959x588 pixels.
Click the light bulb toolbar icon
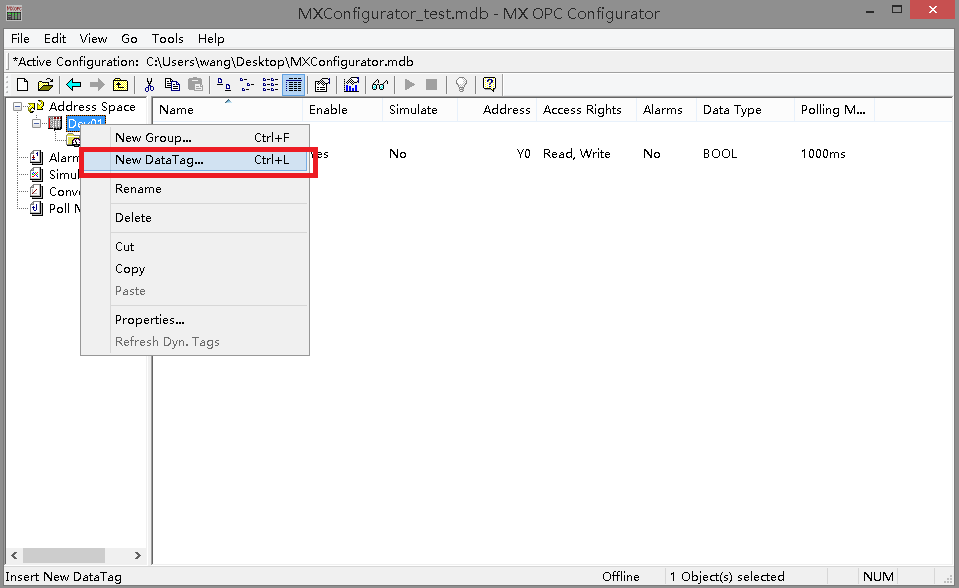pyautogui.click(x=462, y=84)
